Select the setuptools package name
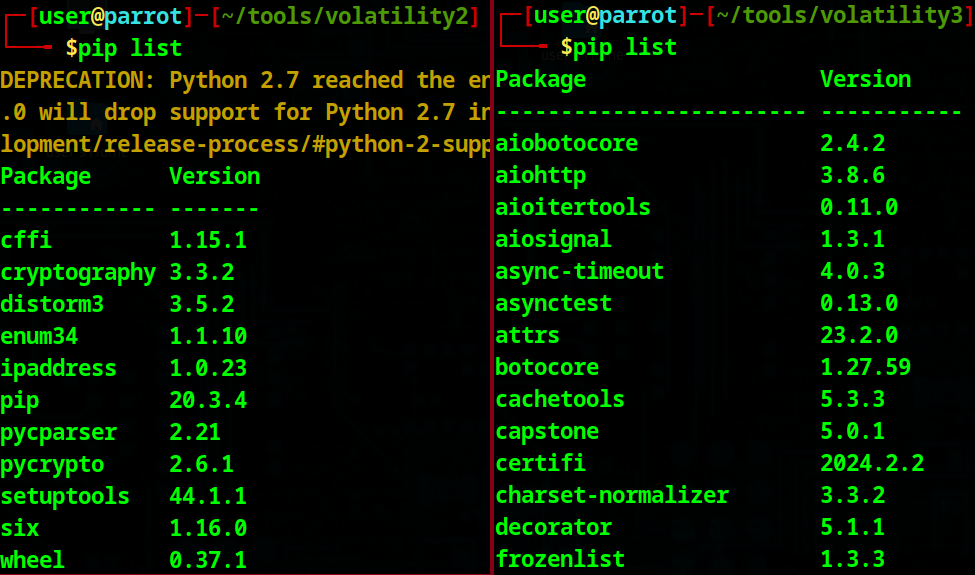The image size is (975, 575). (x=65, y=497)
